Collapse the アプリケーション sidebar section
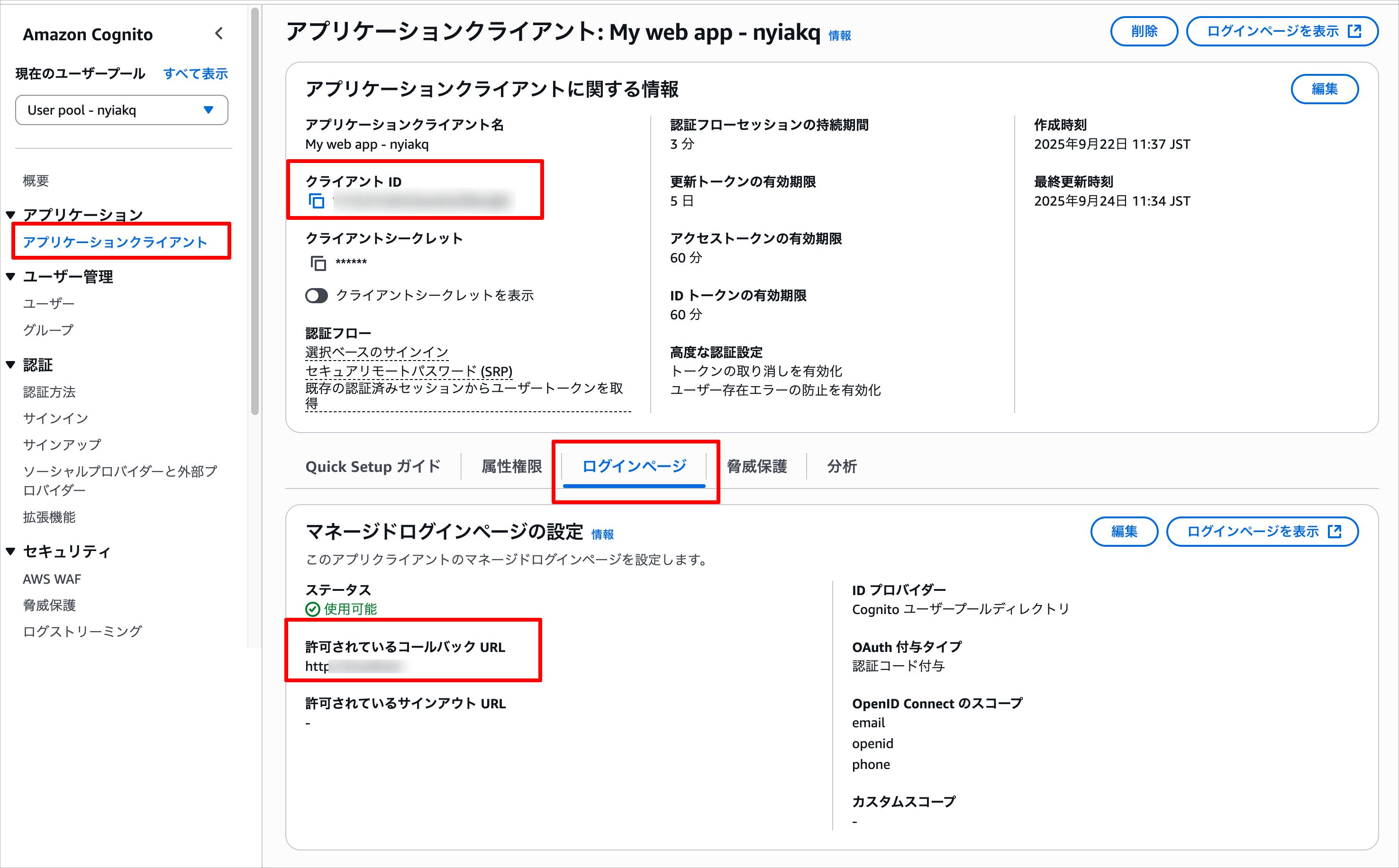Screen dimensions: 1399x868 tap(10, 215)
